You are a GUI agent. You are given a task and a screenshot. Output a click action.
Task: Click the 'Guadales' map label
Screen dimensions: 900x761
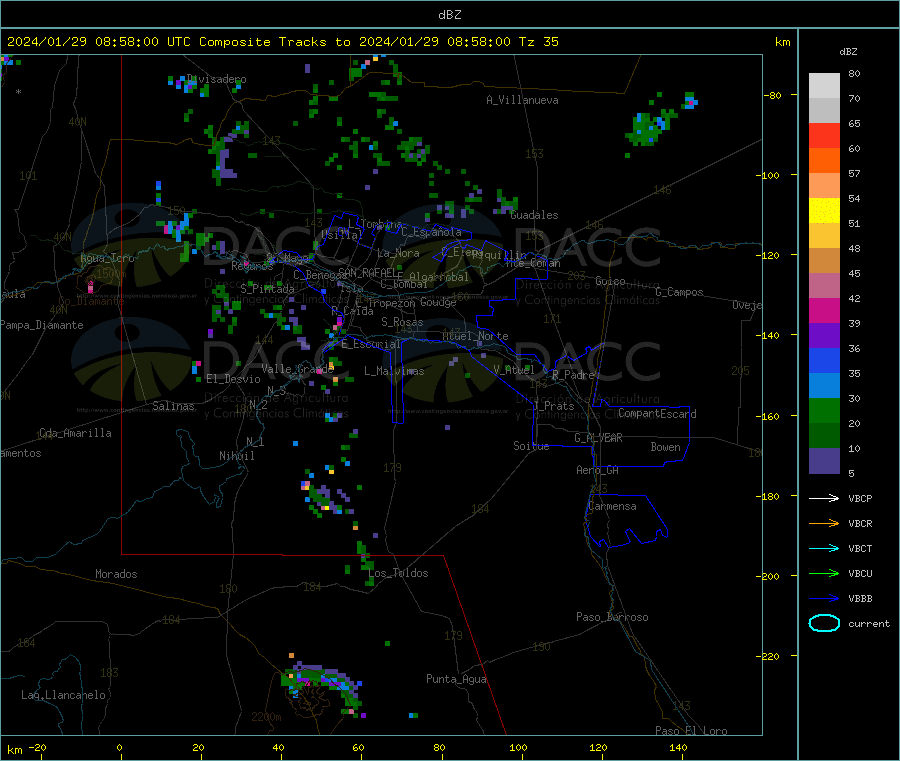534,215
